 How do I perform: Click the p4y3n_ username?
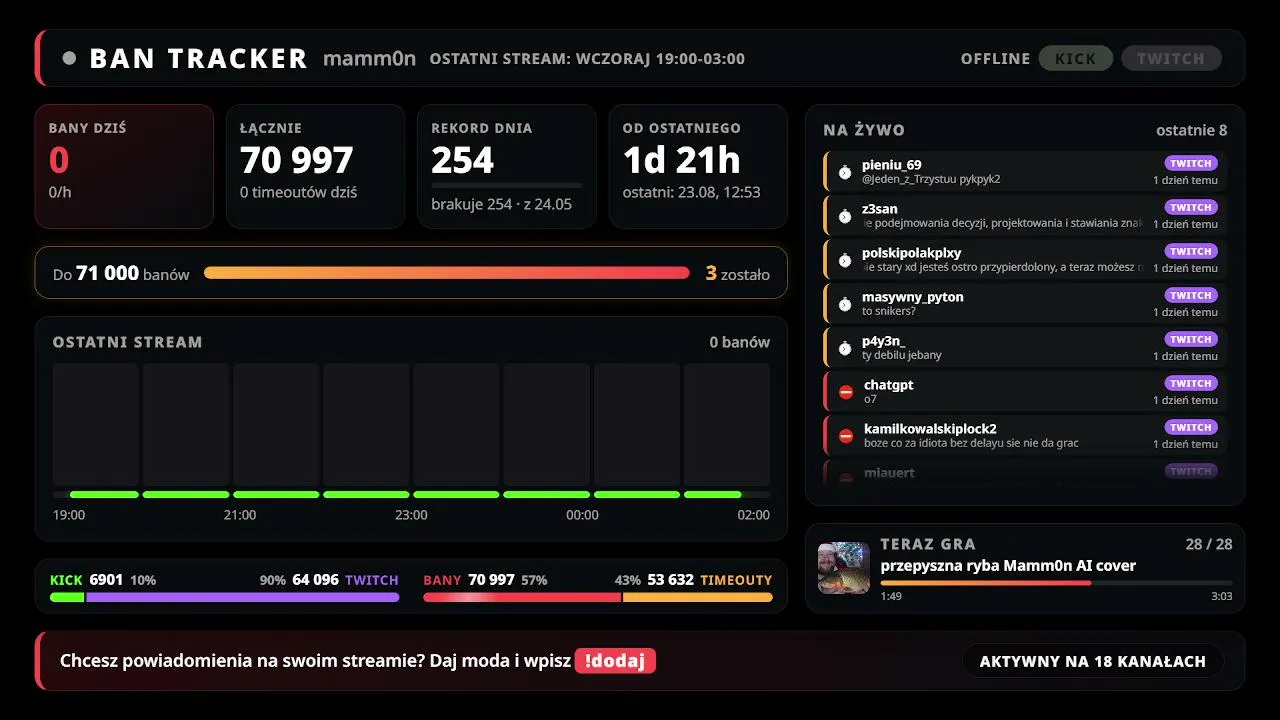click(x=884, y=341)
